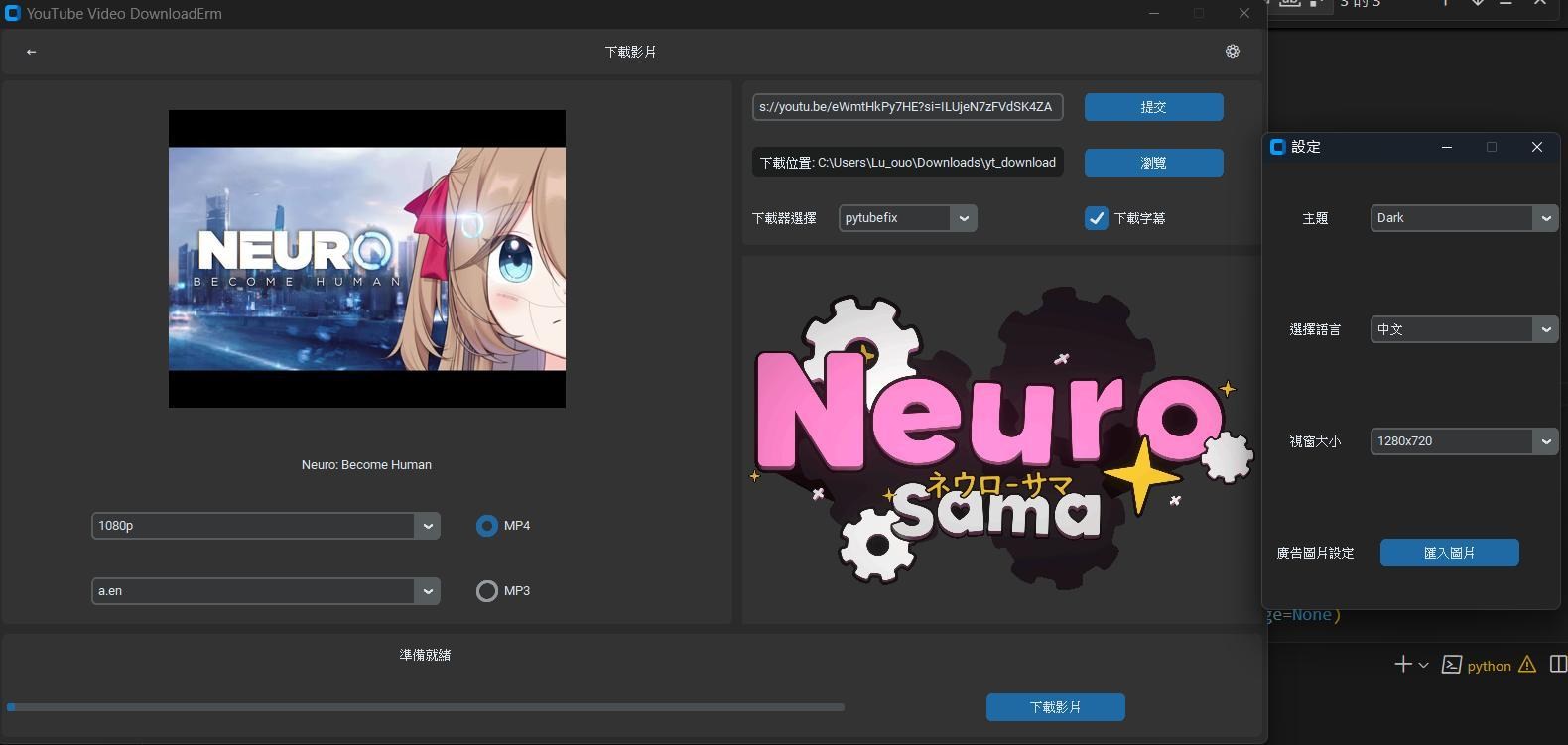
Task: Click the 視窗大小 label
Action: point(1315,441)
